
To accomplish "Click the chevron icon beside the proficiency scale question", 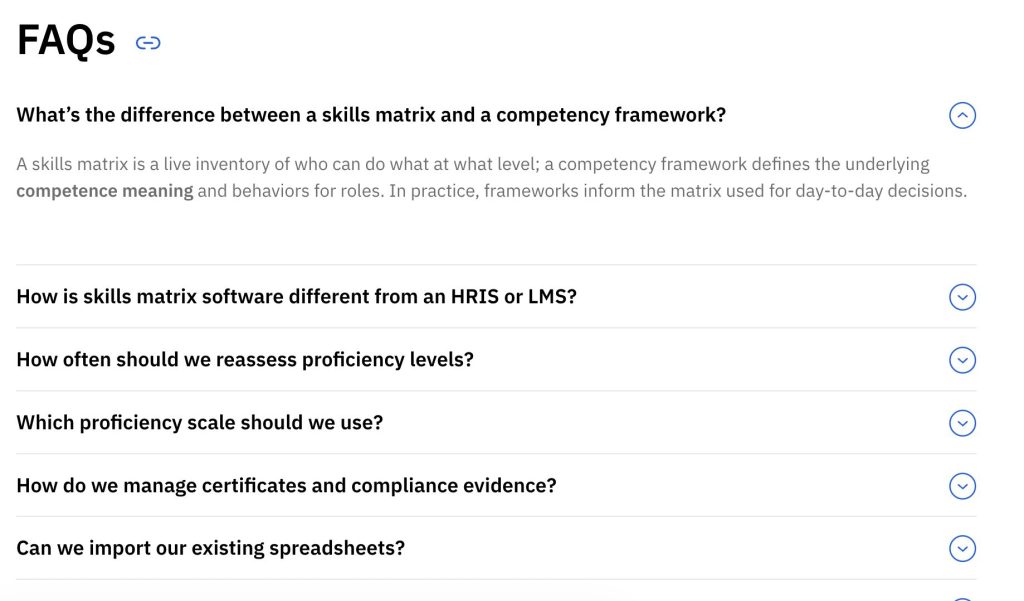I will click(962, 423).
